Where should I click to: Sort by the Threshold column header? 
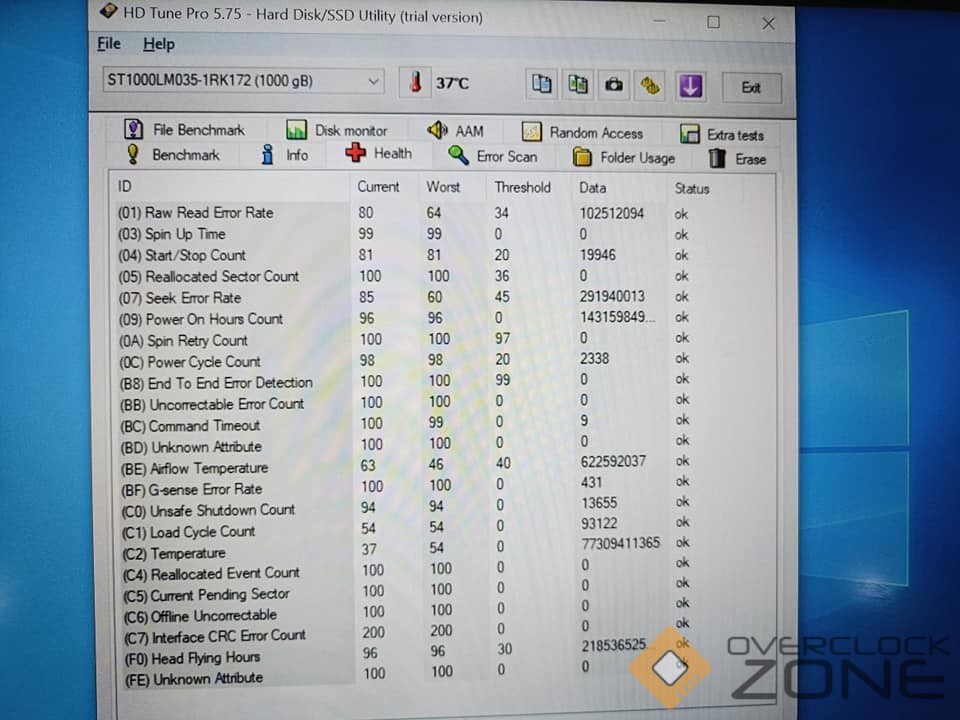point(522,187)
